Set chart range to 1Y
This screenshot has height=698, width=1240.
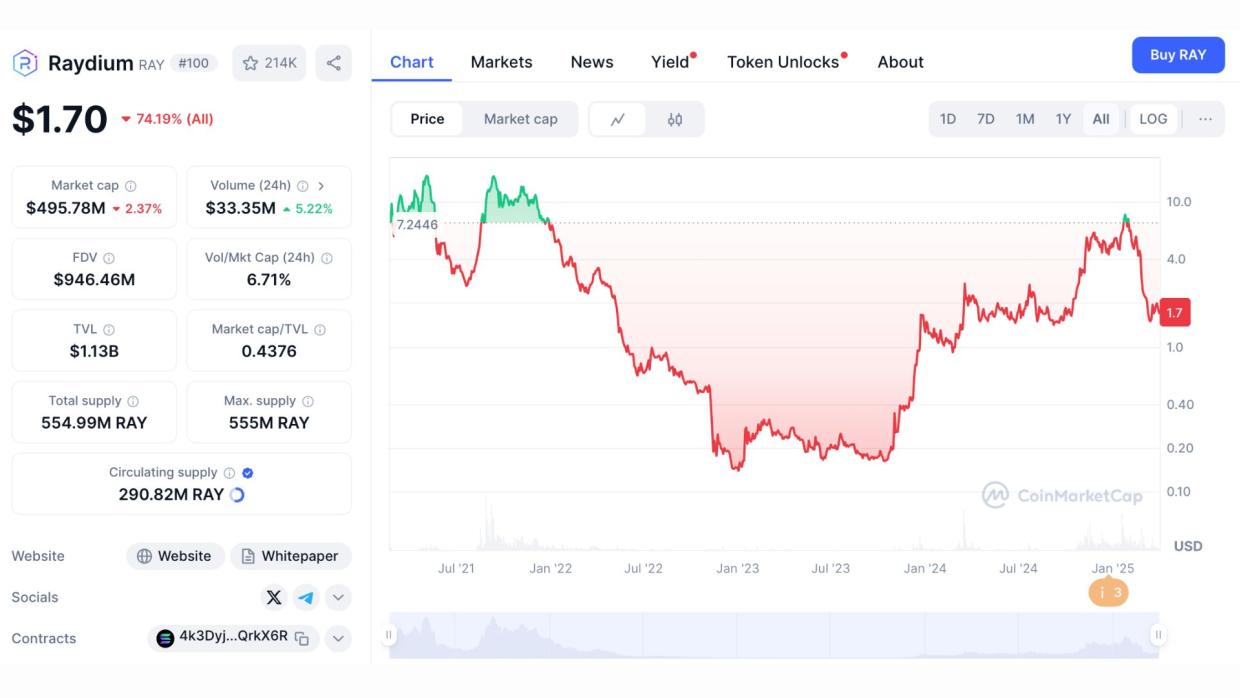click(x=1063, y=119)
